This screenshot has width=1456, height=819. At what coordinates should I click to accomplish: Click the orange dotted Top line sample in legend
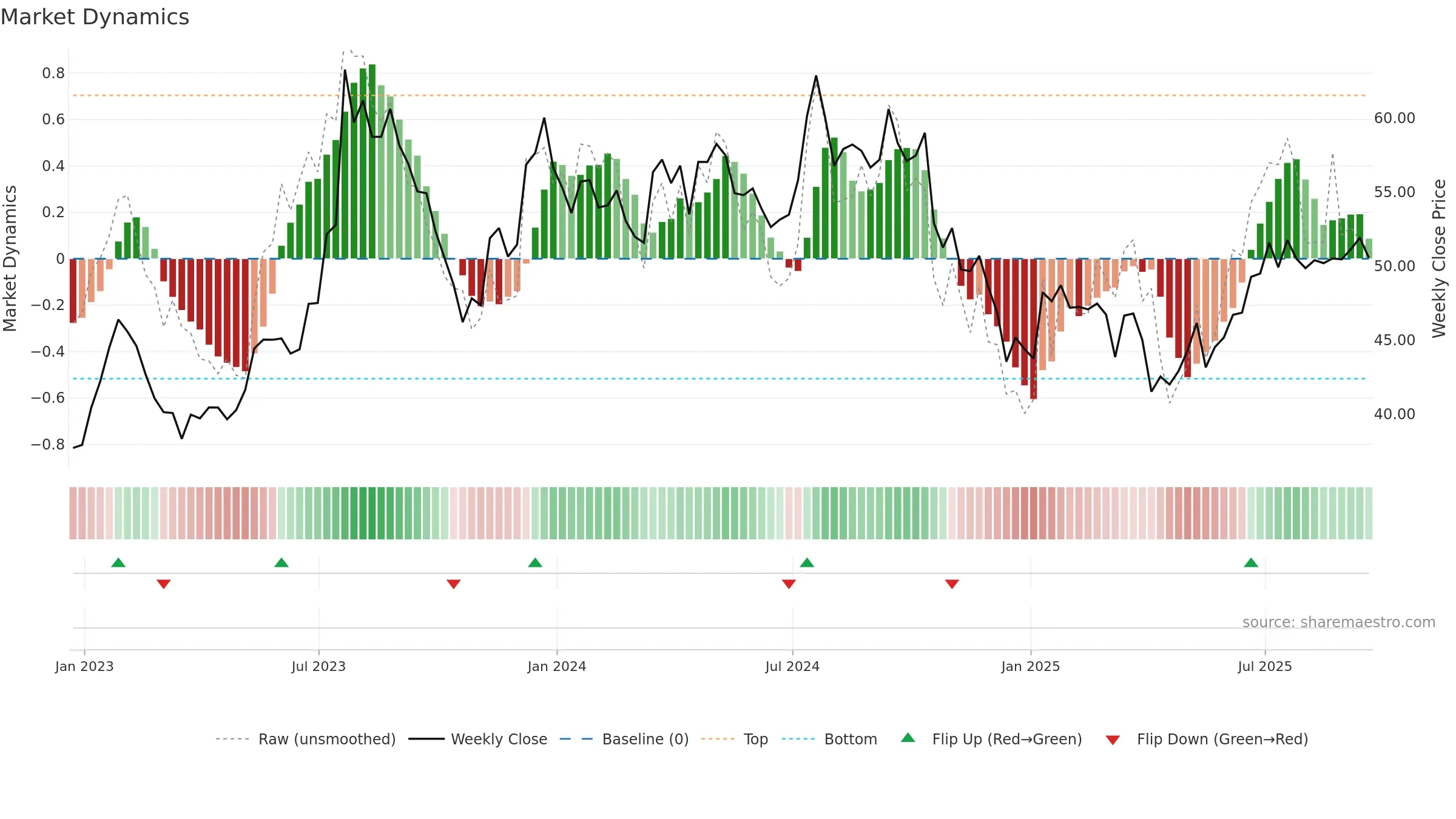coord(718,739)
